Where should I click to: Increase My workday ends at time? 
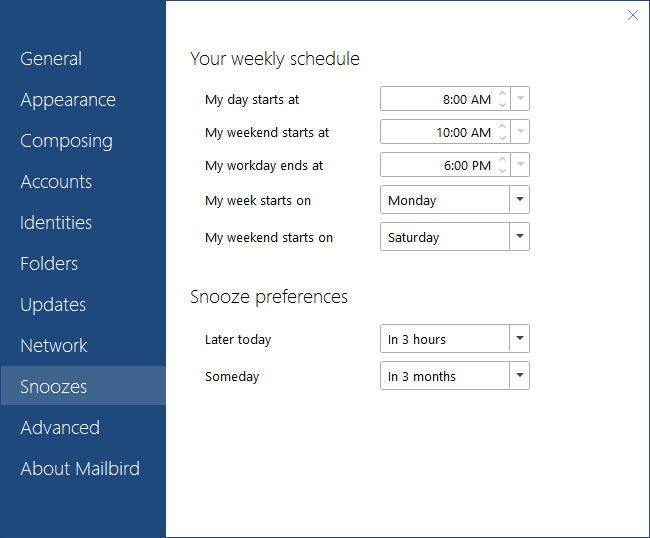[x=502, y=160]
